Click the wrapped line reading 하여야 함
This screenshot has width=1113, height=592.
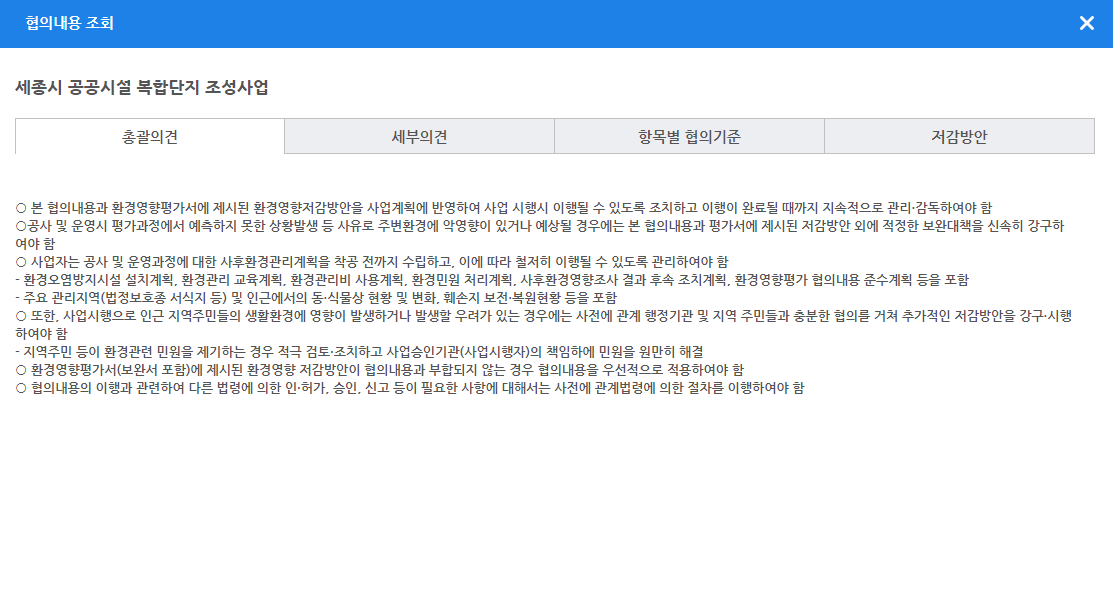tap(42, 333)
